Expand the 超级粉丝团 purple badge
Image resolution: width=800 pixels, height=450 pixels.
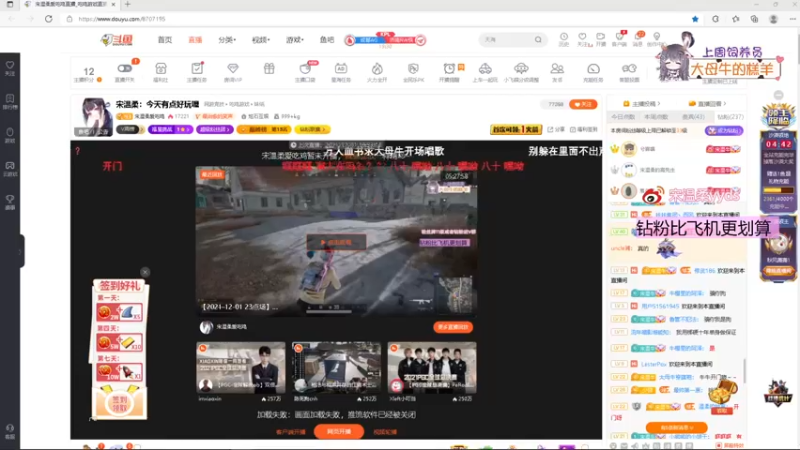pos(215,130)
